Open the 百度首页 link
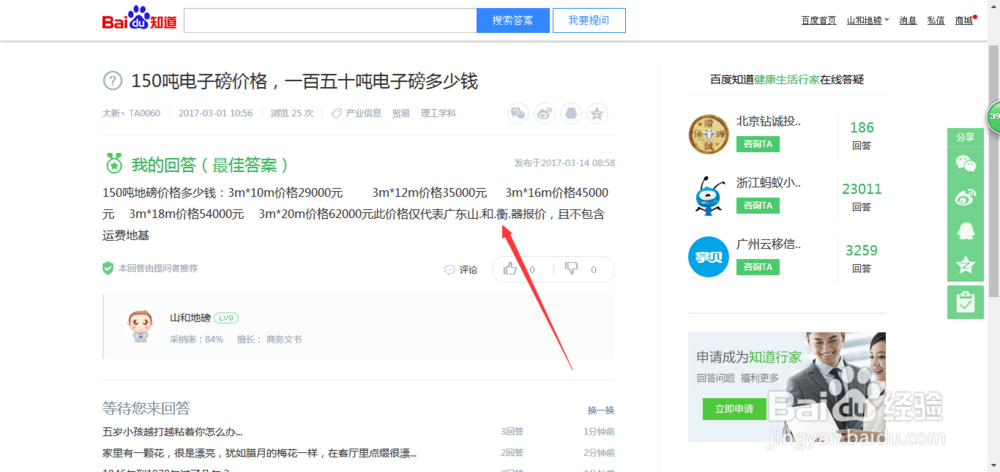 click(x=819, y=20)
